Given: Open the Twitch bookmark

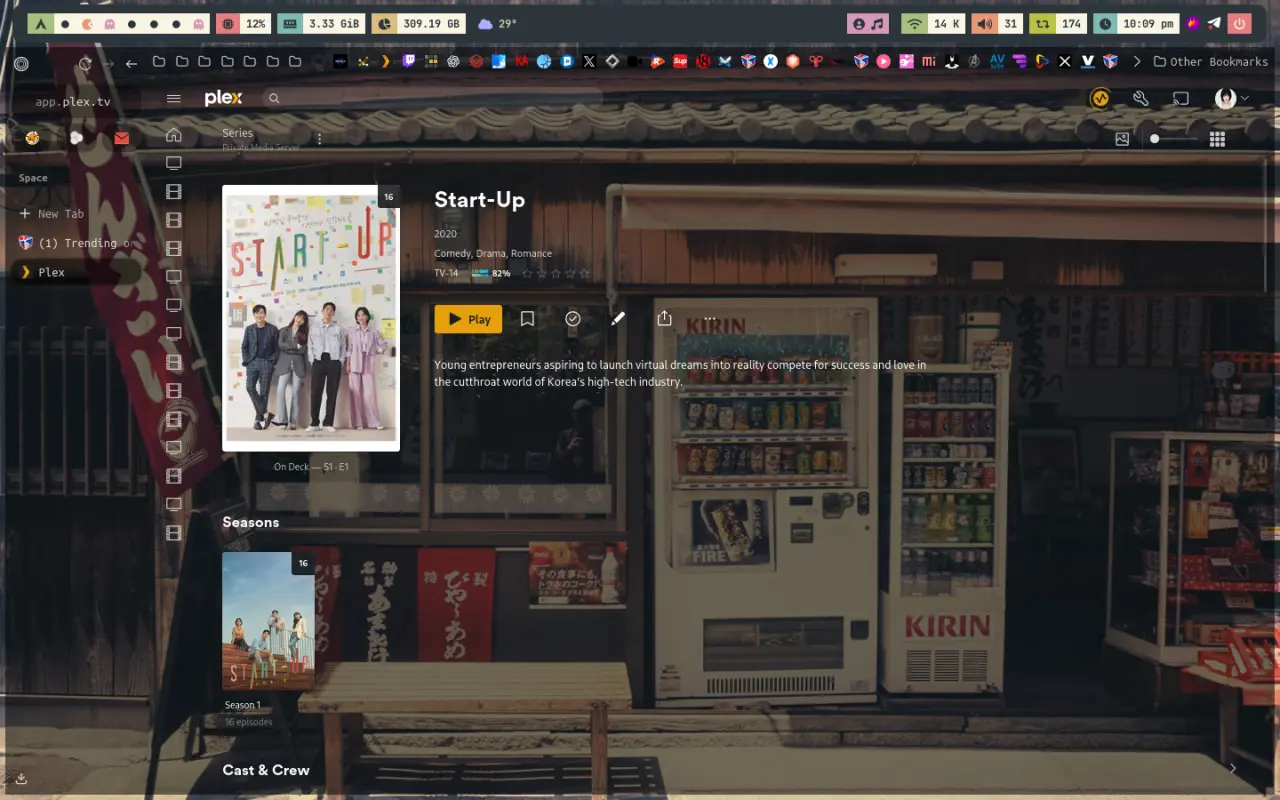Looking at the screenshot, I should [x=408, y=62].
